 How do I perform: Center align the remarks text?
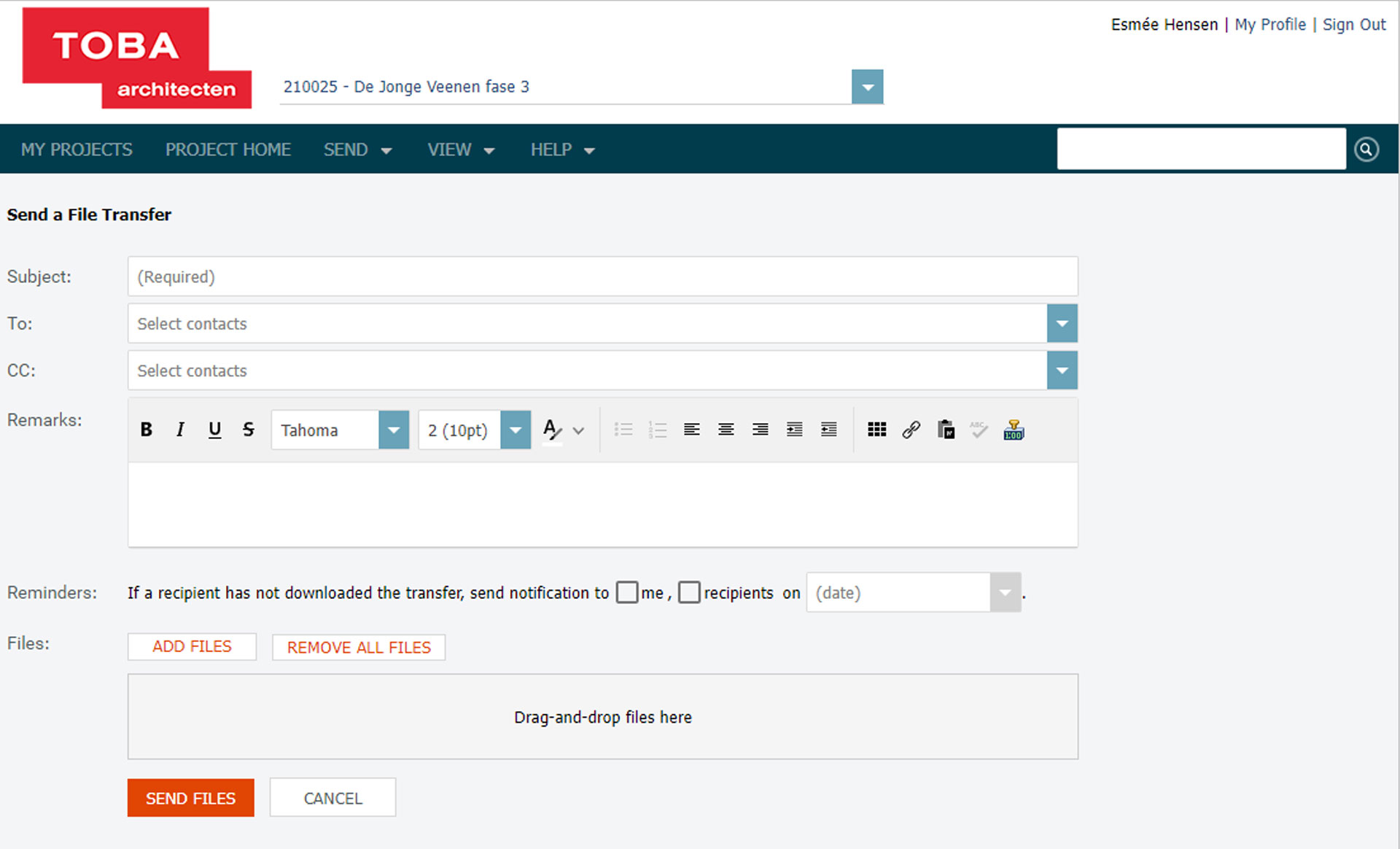coord(726,430)
